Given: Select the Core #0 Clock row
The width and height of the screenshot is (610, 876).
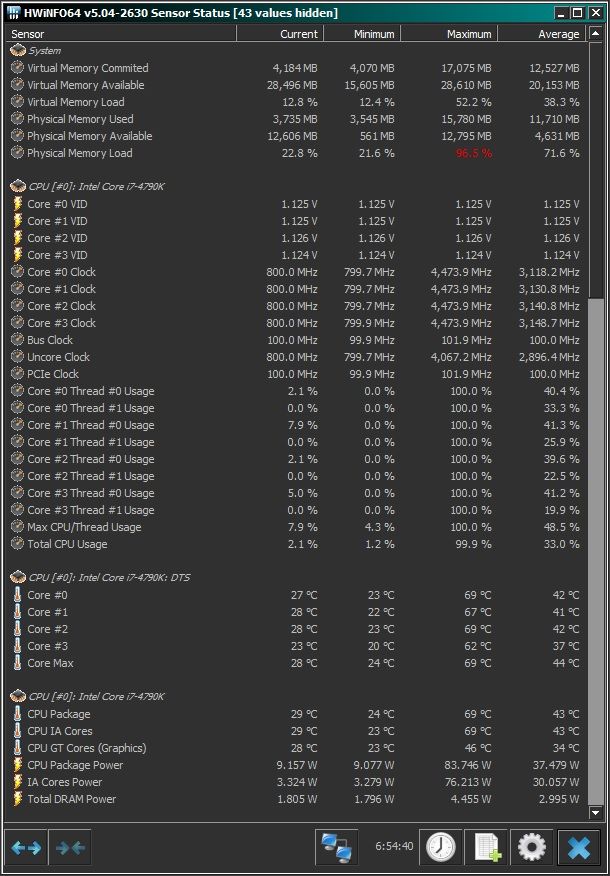Looking at the screenshot, I should click(296, 272).
